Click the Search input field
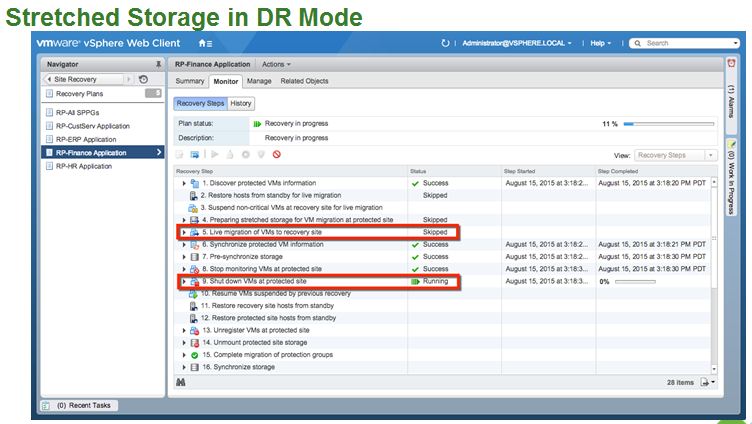The width and height of the screenshot is (752, 424). coord(678,43)
